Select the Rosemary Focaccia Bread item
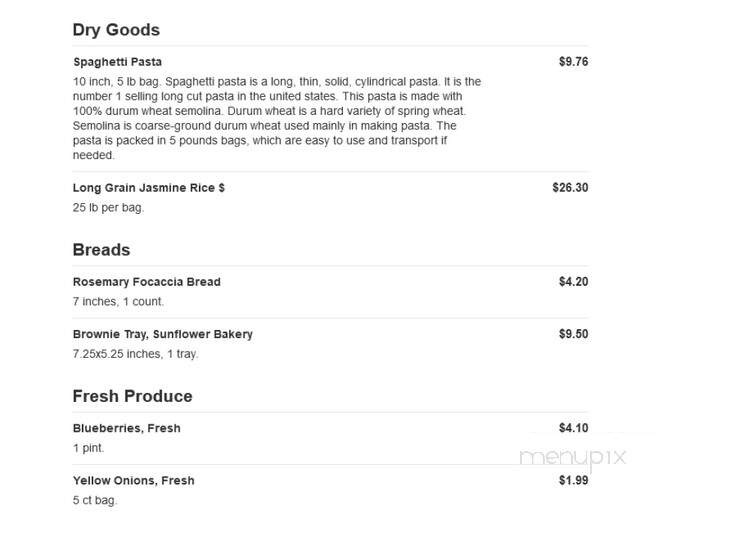 [147, 282]
